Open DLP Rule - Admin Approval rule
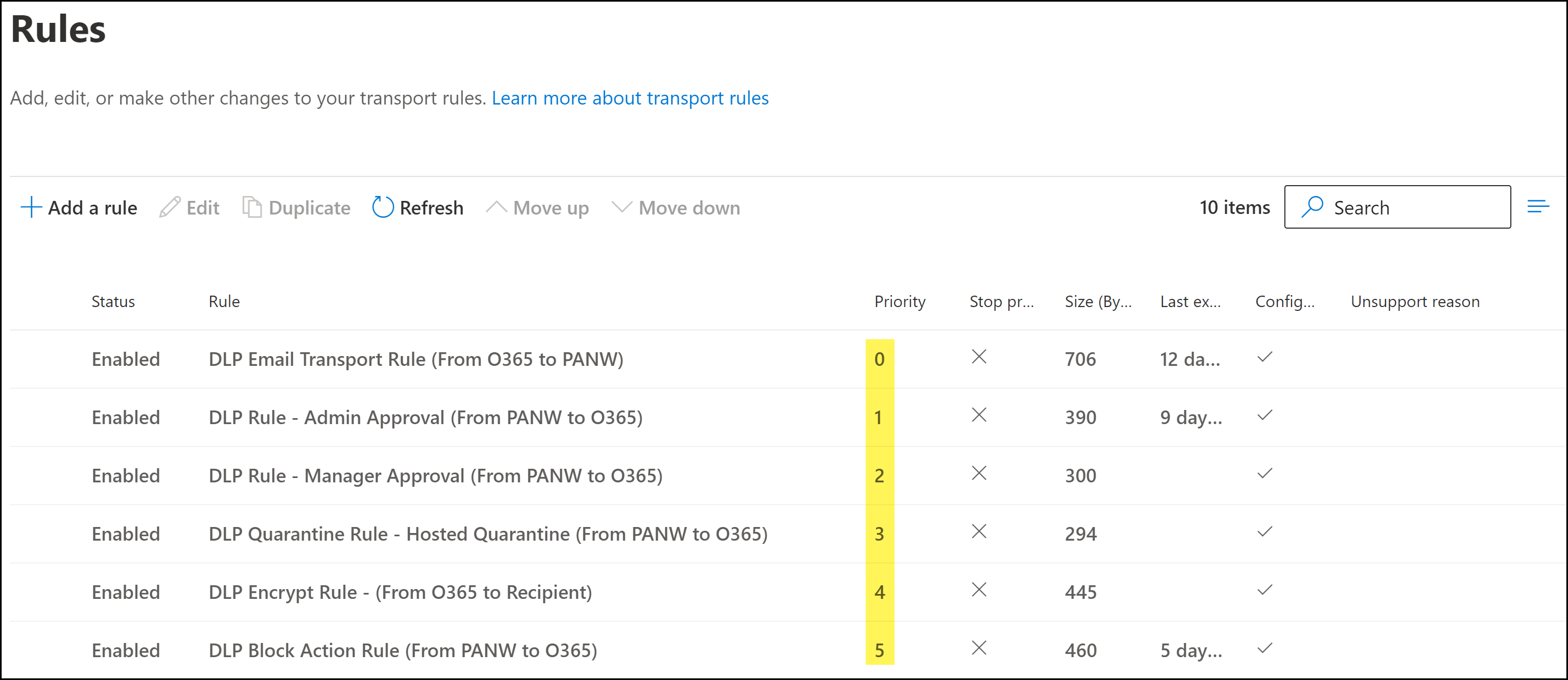The image size is (1568, 680). (425, 418)
